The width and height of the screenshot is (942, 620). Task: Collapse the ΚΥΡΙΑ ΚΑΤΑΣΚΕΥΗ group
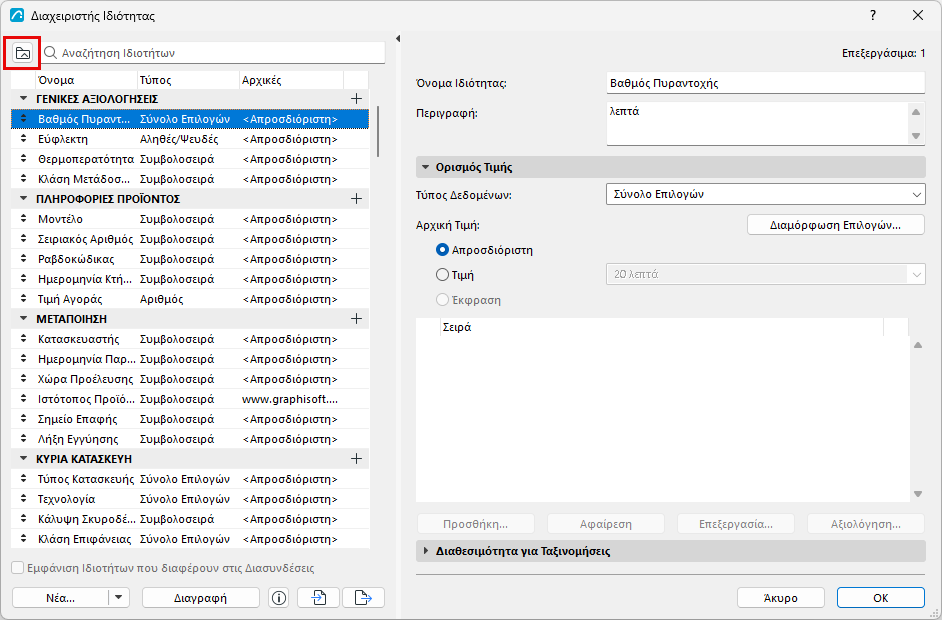pyautogui.click(x=23, y=459)
